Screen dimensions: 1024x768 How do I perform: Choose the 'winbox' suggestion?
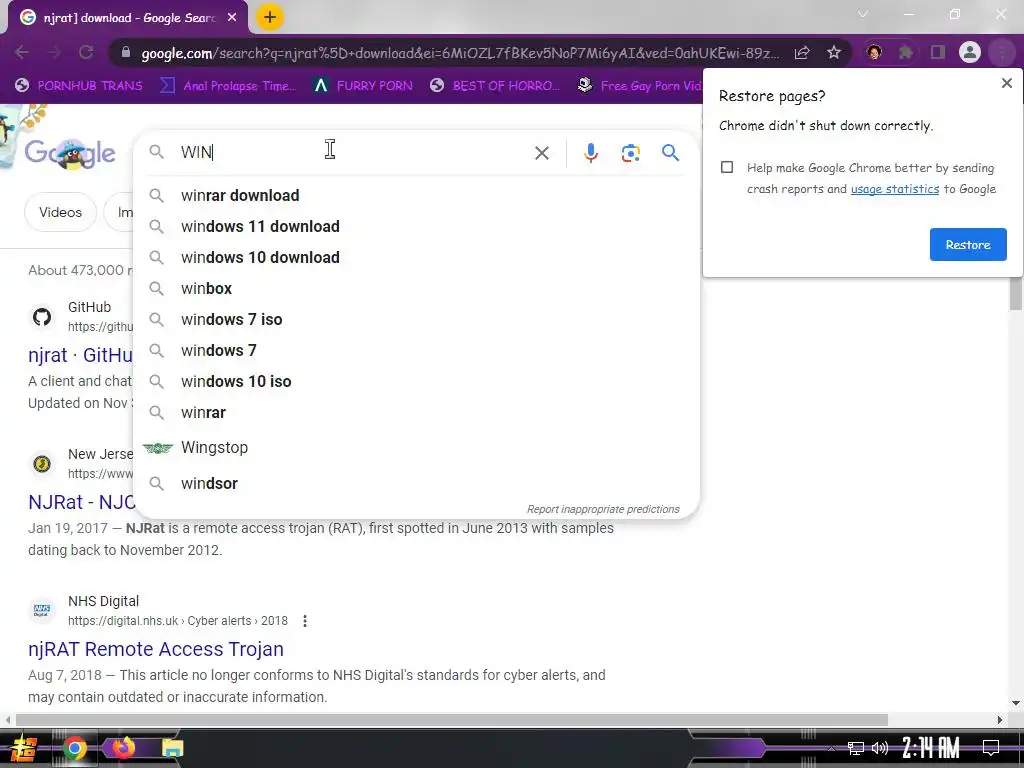(416, 289)
